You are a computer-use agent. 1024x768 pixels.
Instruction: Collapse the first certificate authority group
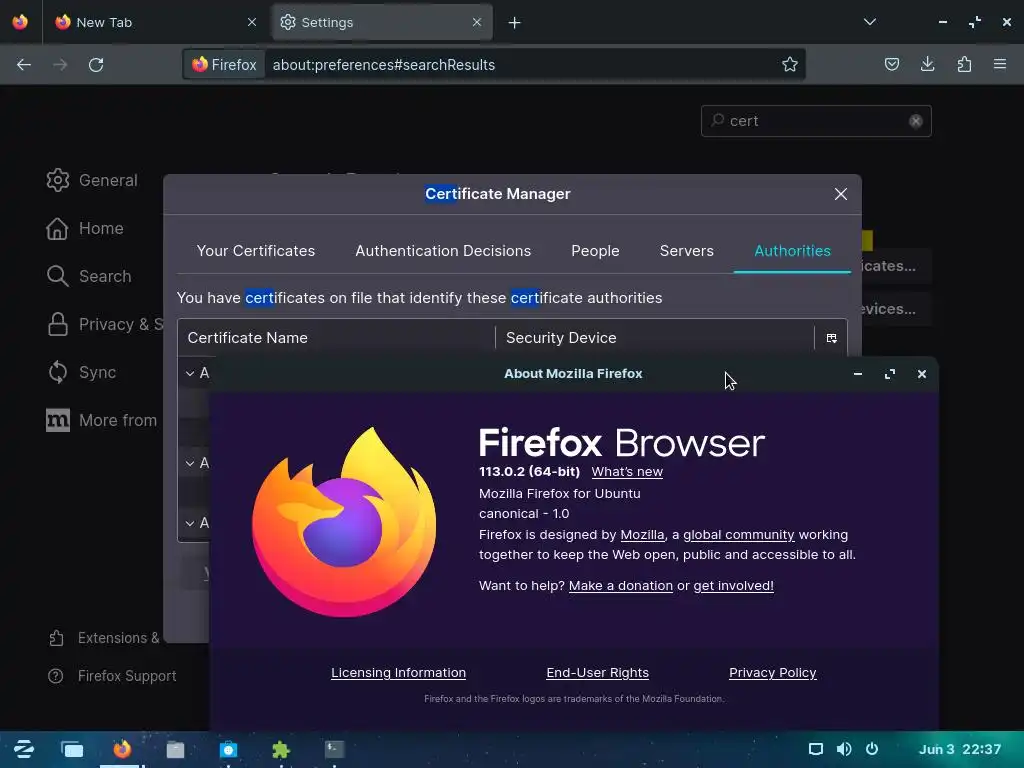(190, 373)
